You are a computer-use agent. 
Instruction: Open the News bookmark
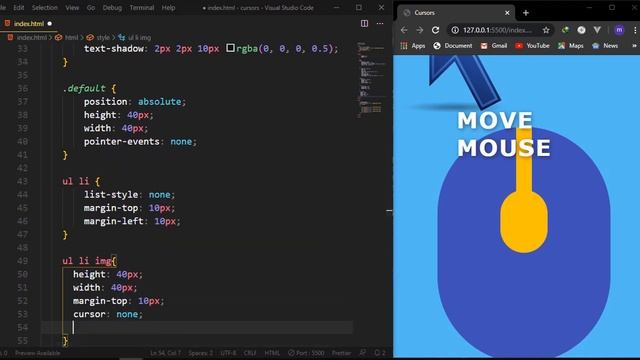[x=605, y=46]
